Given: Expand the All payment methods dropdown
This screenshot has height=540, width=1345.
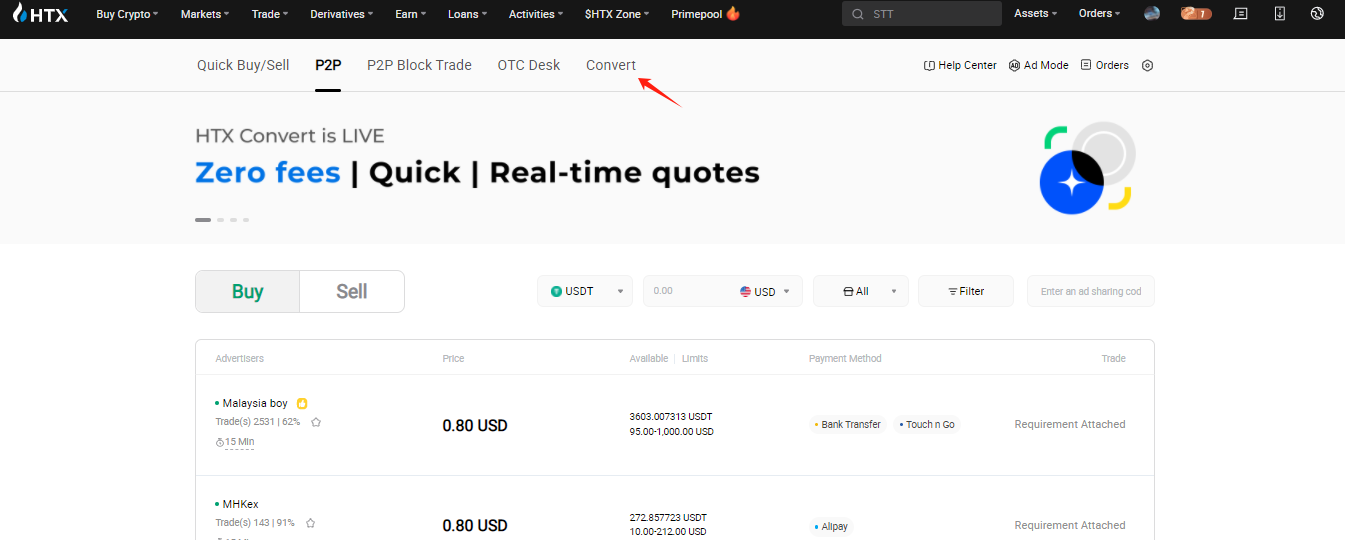Looking at the screenshot, I should (860, 291).
